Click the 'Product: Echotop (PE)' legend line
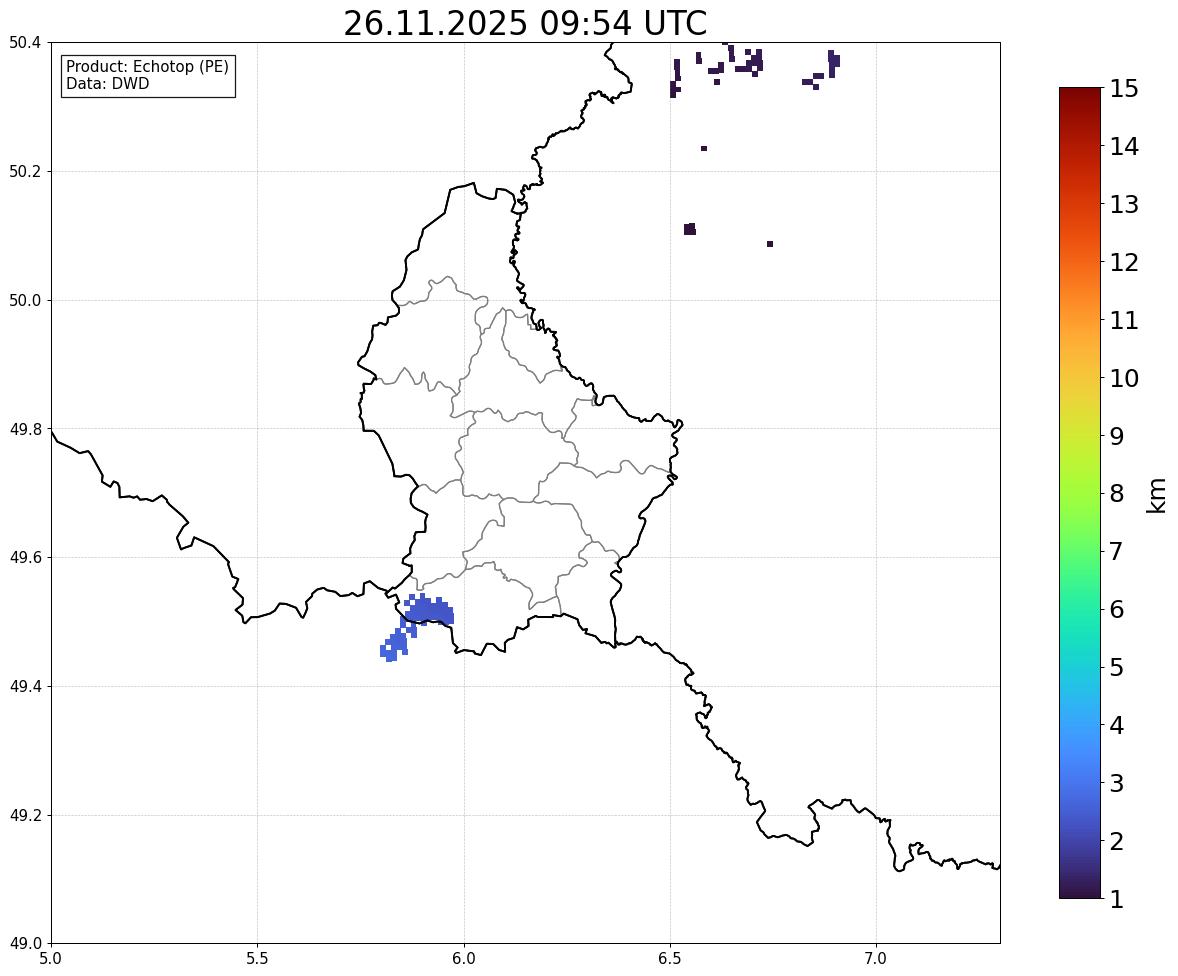The image size is (1178, 976). [147, 67]
